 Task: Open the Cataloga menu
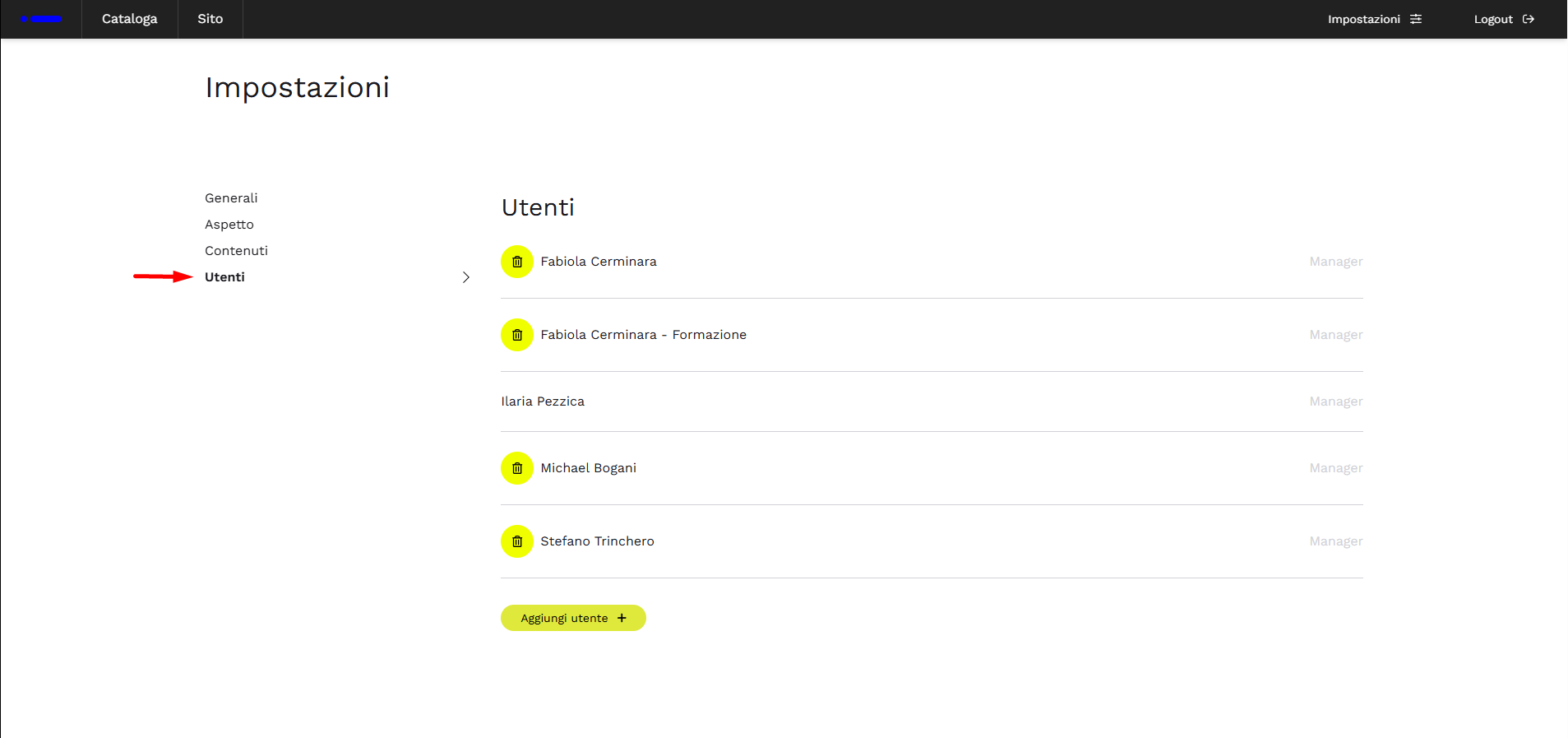tap(129, 19)
